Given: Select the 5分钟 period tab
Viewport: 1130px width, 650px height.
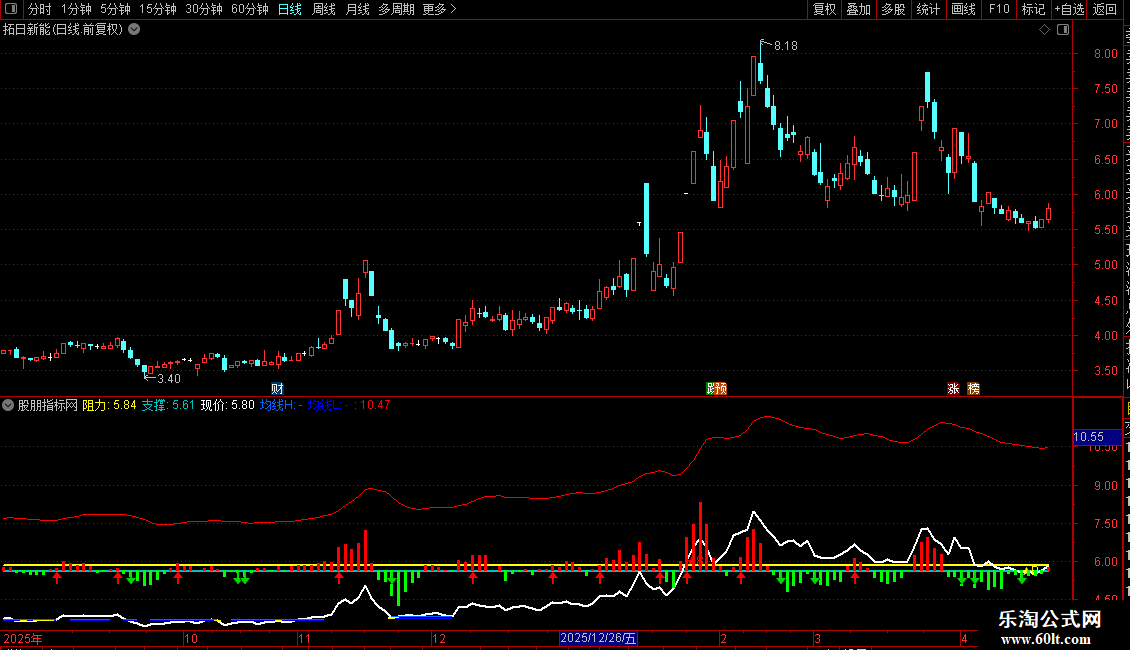Looking at the screenshot, I should (x=115, y=9).
